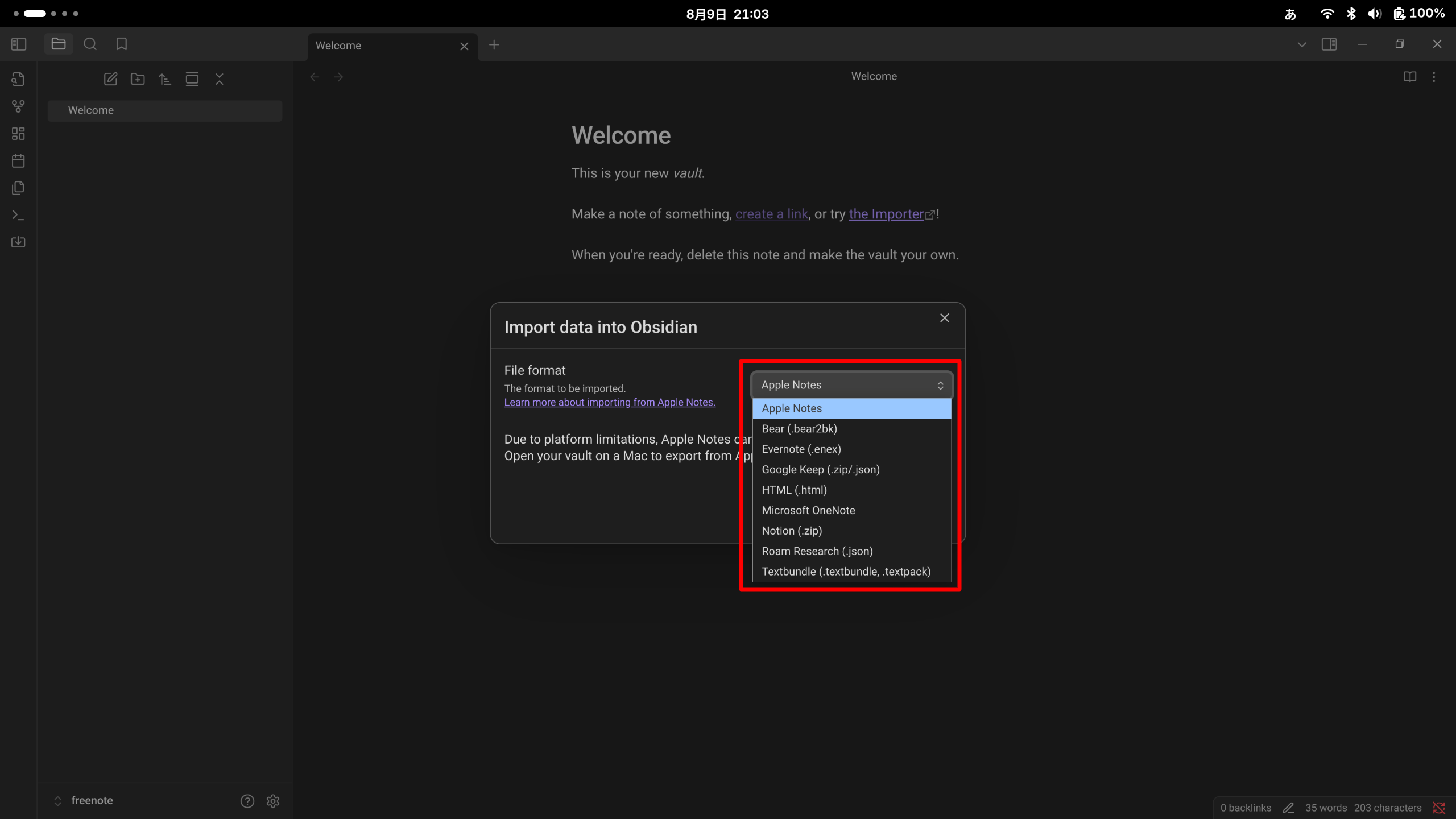Open Bluetooth status icon in system bar
Image resolution: width=1456 pixels, height=819 pixels.
[1351, 14]
